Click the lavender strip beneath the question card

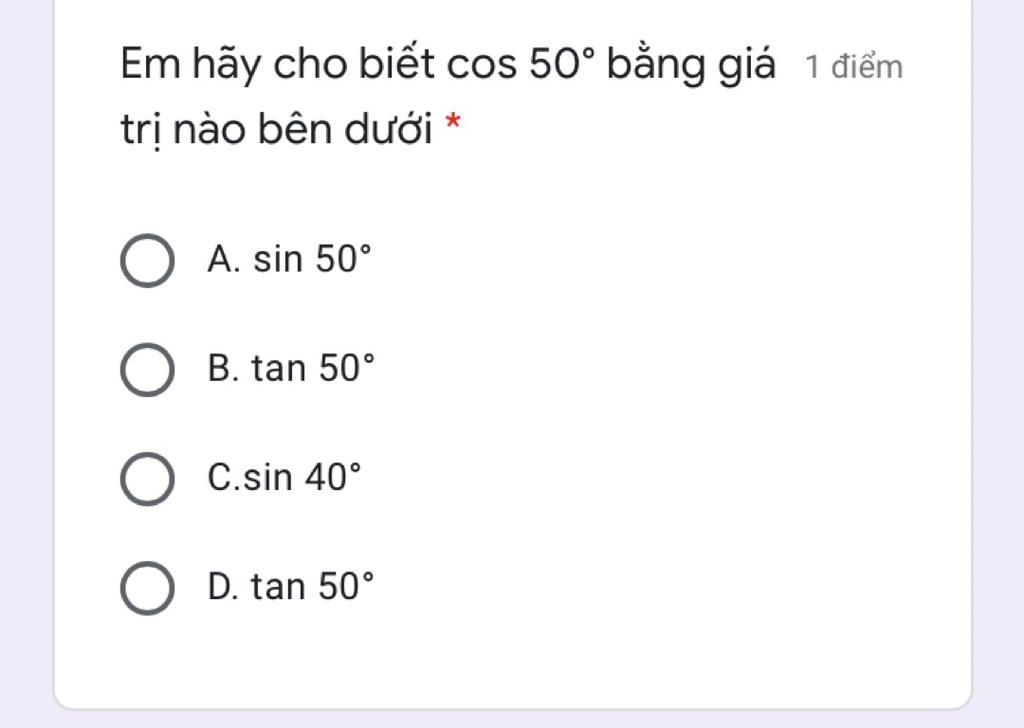[x=500, y=719]
